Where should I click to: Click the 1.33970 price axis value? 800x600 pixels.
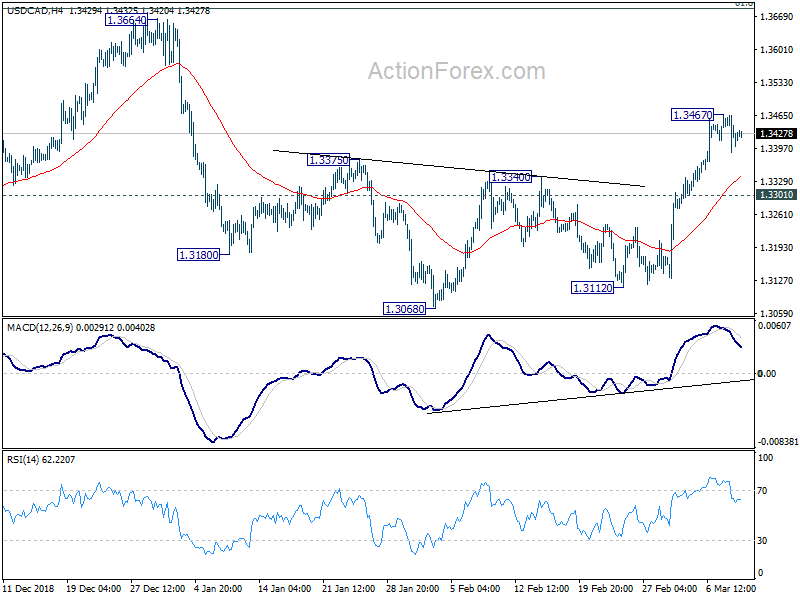[x=777, y=148]
